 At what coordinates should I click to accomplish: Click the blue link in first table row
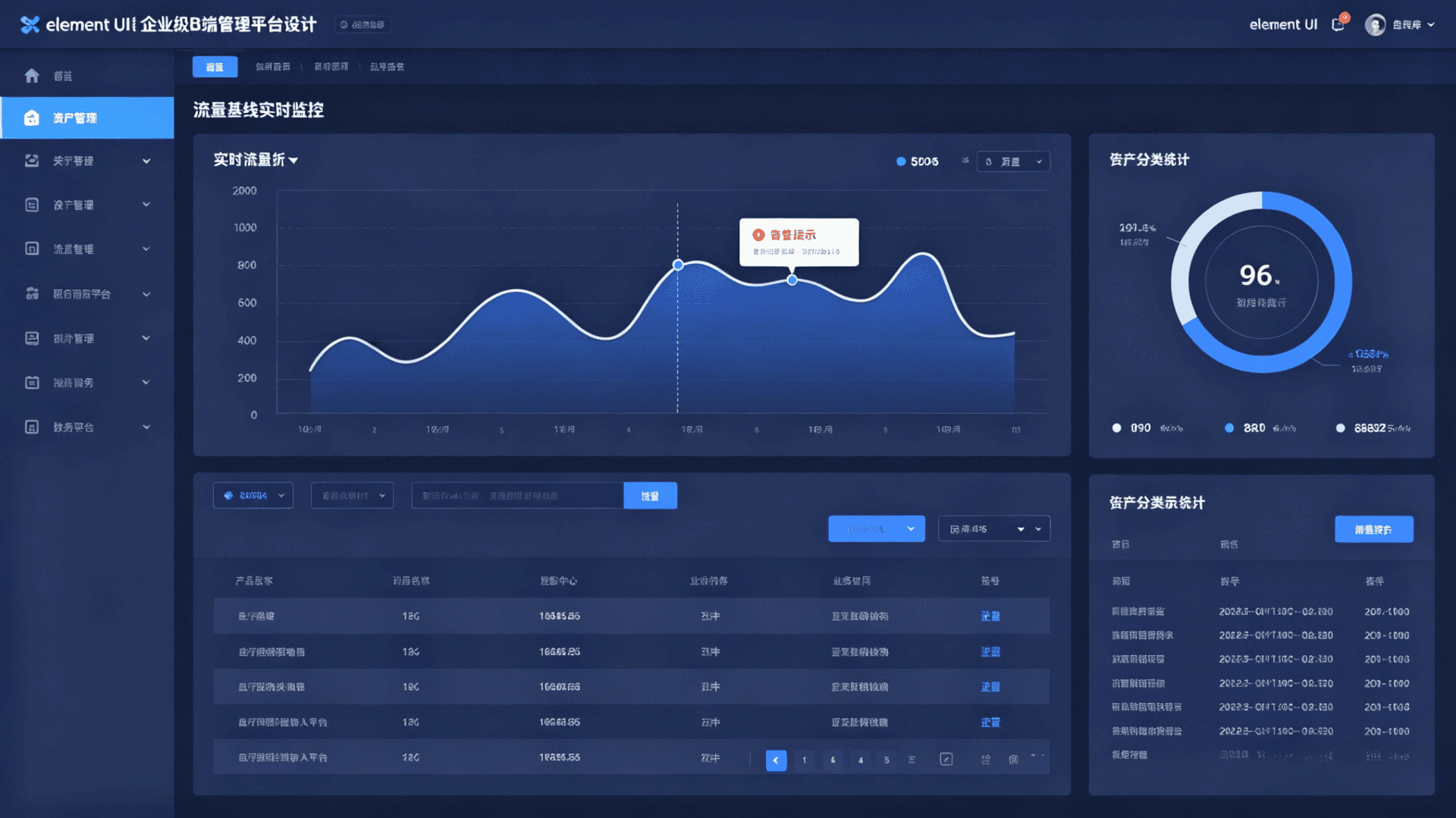(990, 616)
